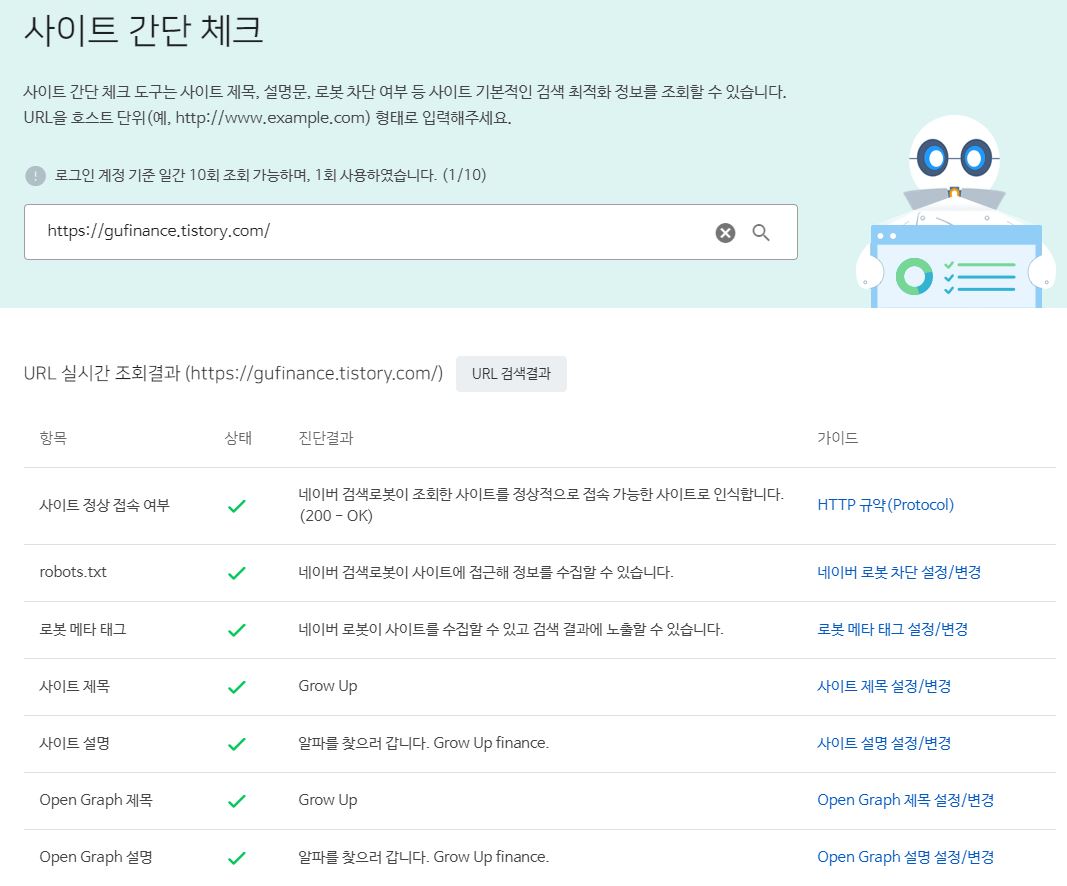1067x886 pixels.
Task: Click the 진단결과 column header
Action: [x=326, y=438]
